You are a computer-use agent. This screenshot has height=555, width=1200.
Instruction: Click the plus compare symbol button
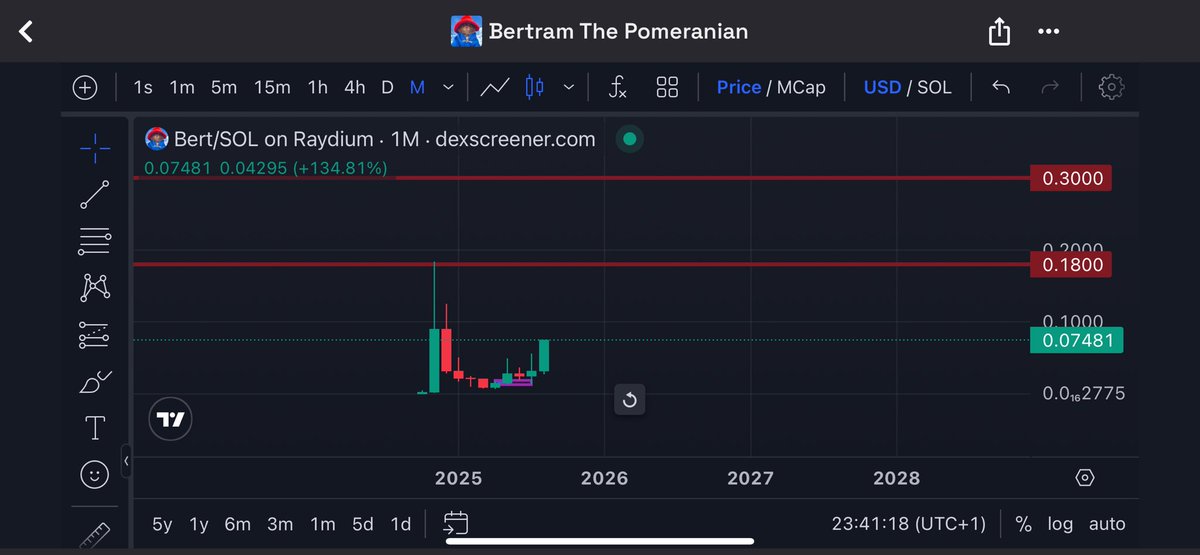pos(85,87)
